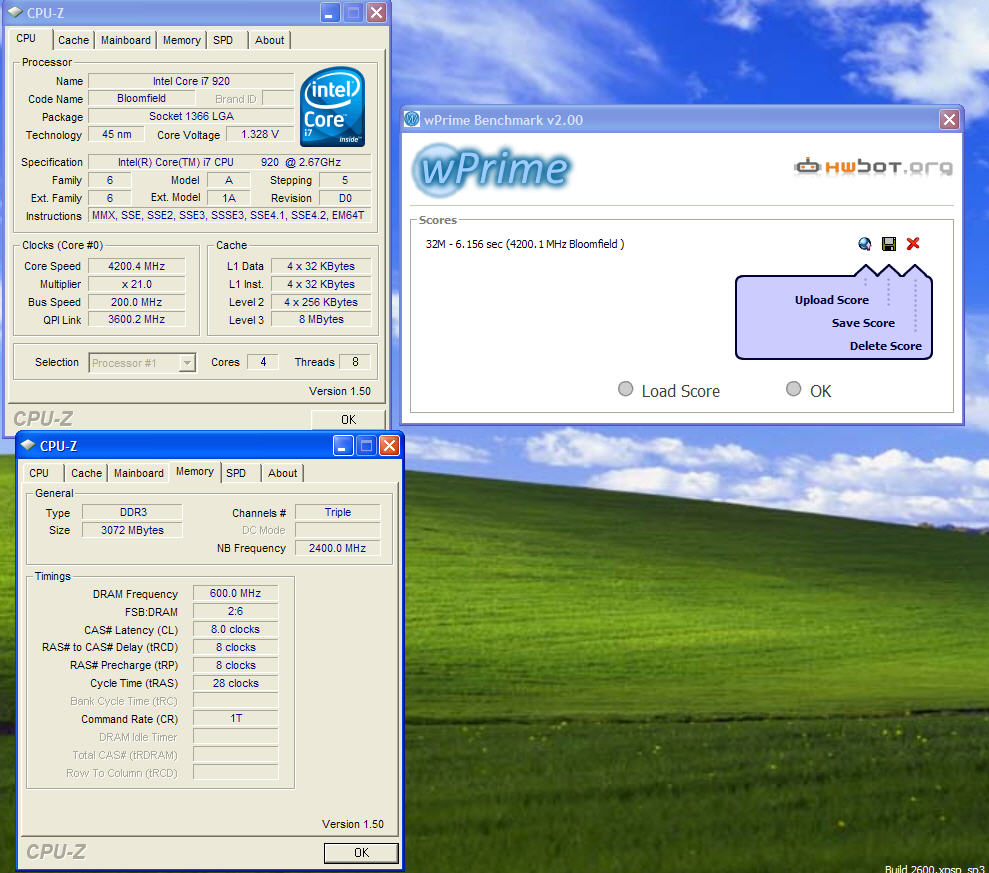Image resolution: width=989 pixels, height=873 pixels.
Task: Click the save score floppy disk icon
Action: pyautogui.click(x=889, y=244)
